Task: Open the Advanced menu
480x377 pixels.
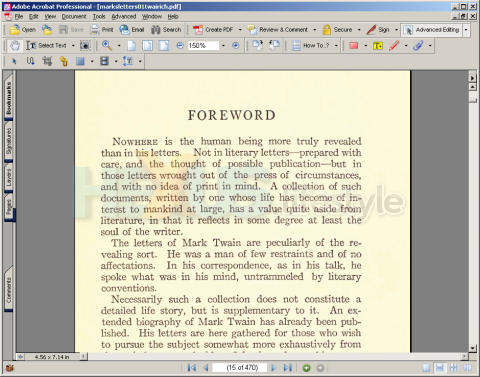Action: click(124, 16)
